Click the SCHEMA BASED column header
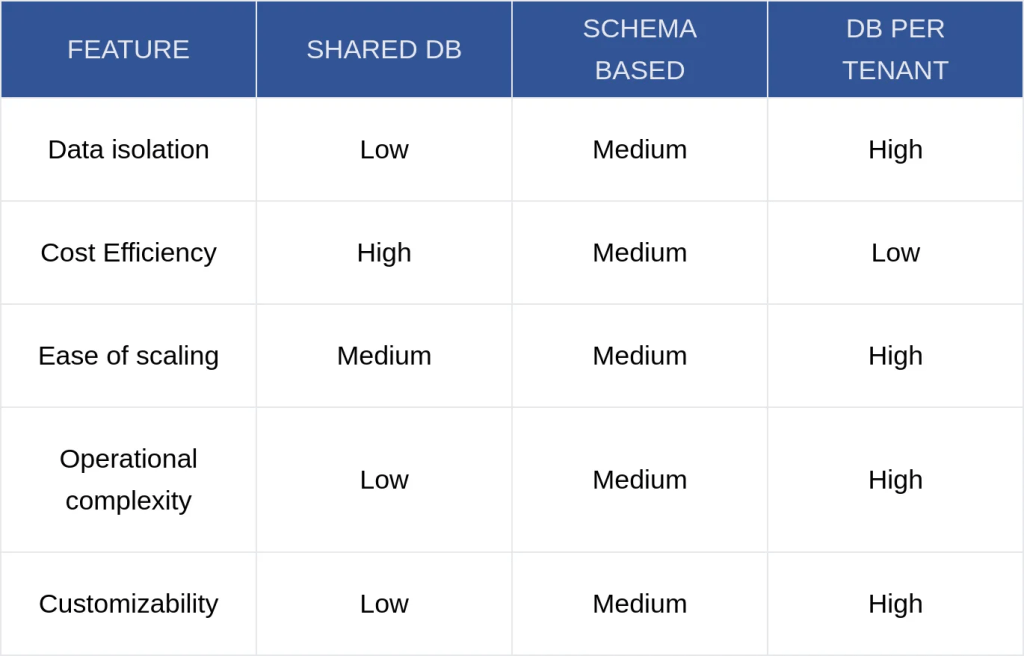This screenshot has height=656, width=1024. 640,49
